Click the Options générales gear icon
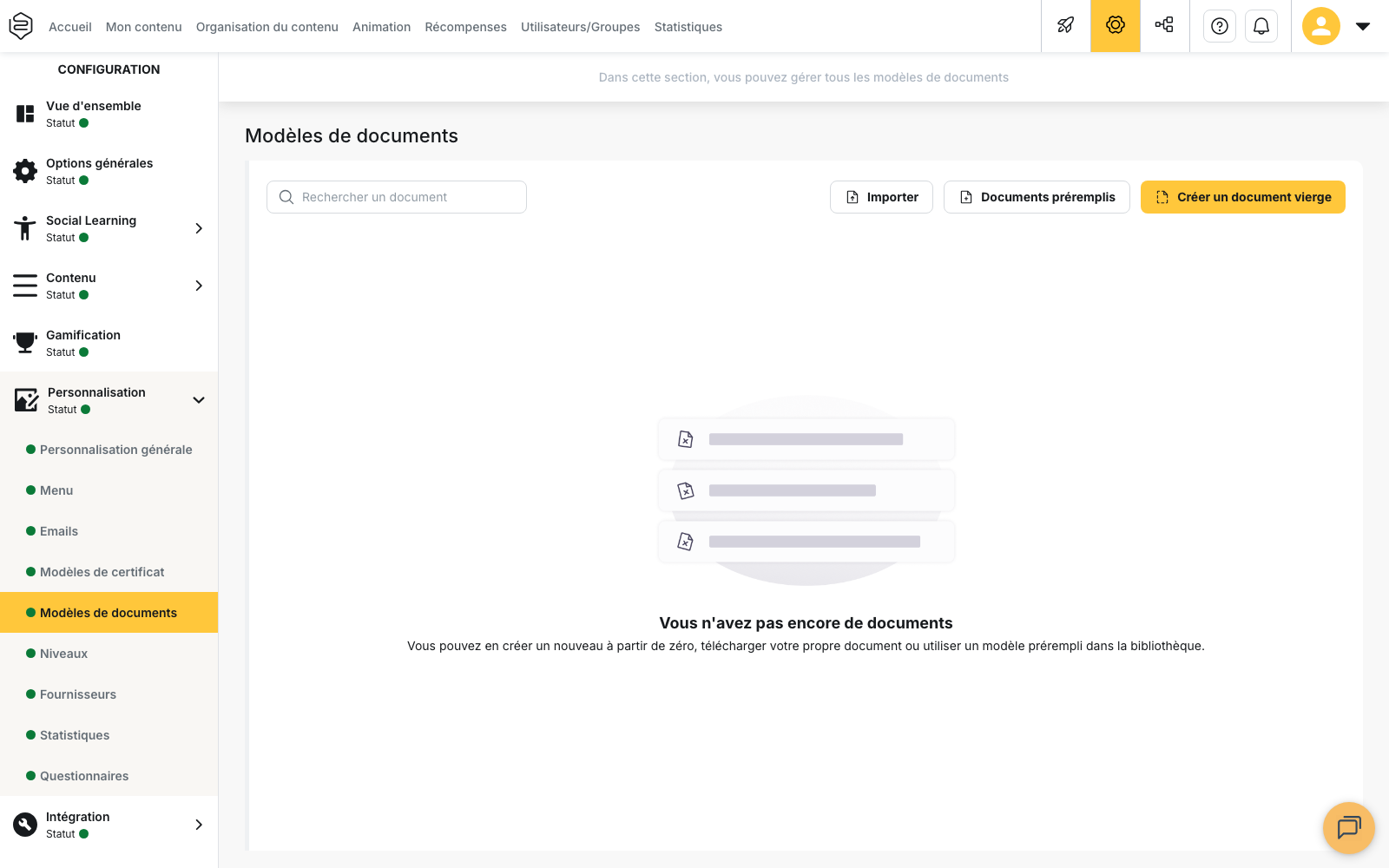 [x=25, y=171]
